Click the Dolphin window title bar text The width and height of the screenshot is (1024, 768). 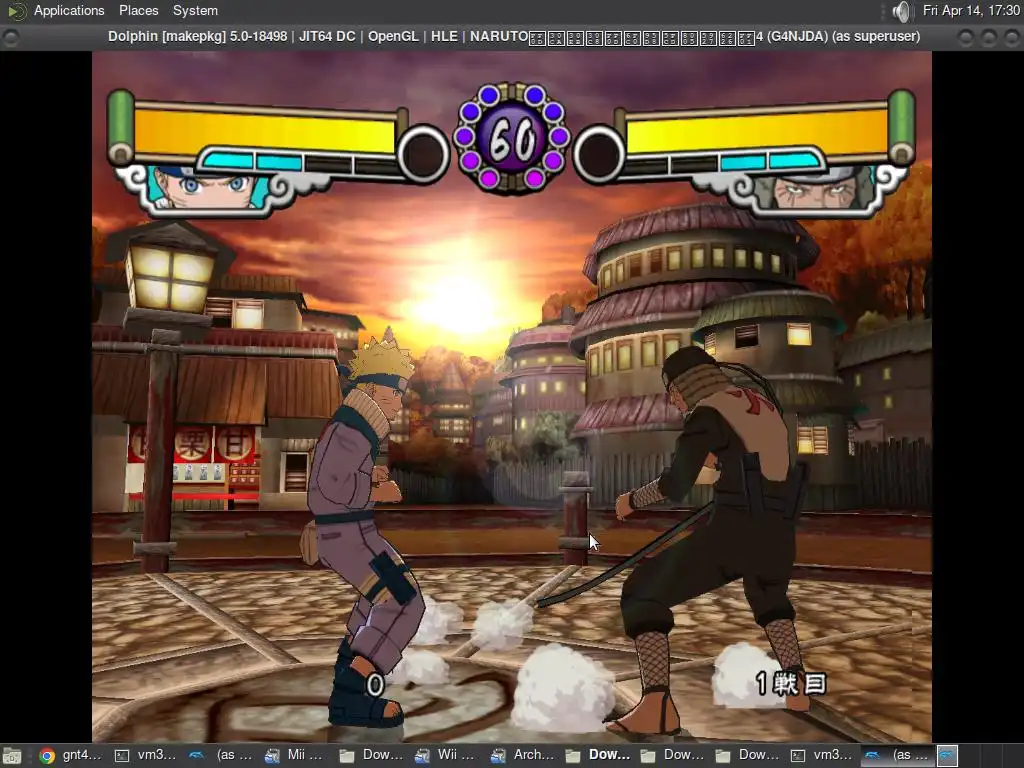[514, 37]
